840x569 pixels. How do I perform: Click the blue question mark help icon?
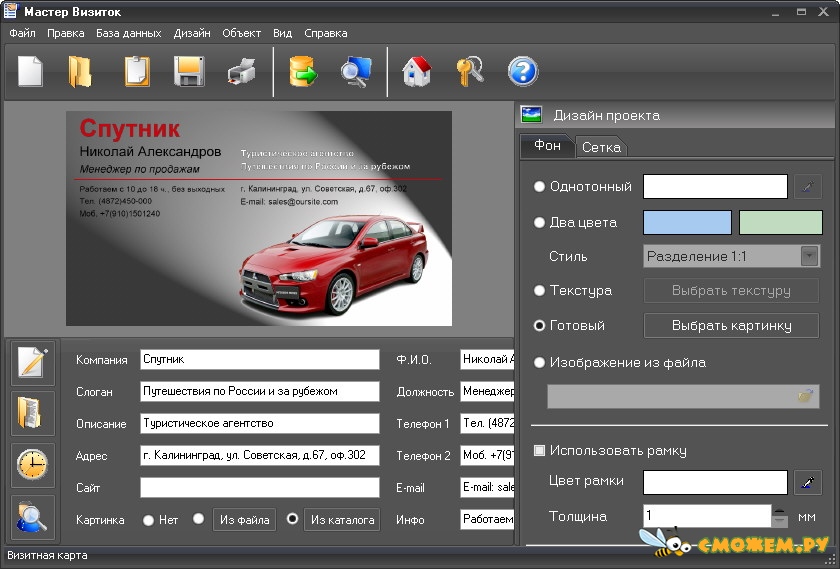click(x=523, y=71)
